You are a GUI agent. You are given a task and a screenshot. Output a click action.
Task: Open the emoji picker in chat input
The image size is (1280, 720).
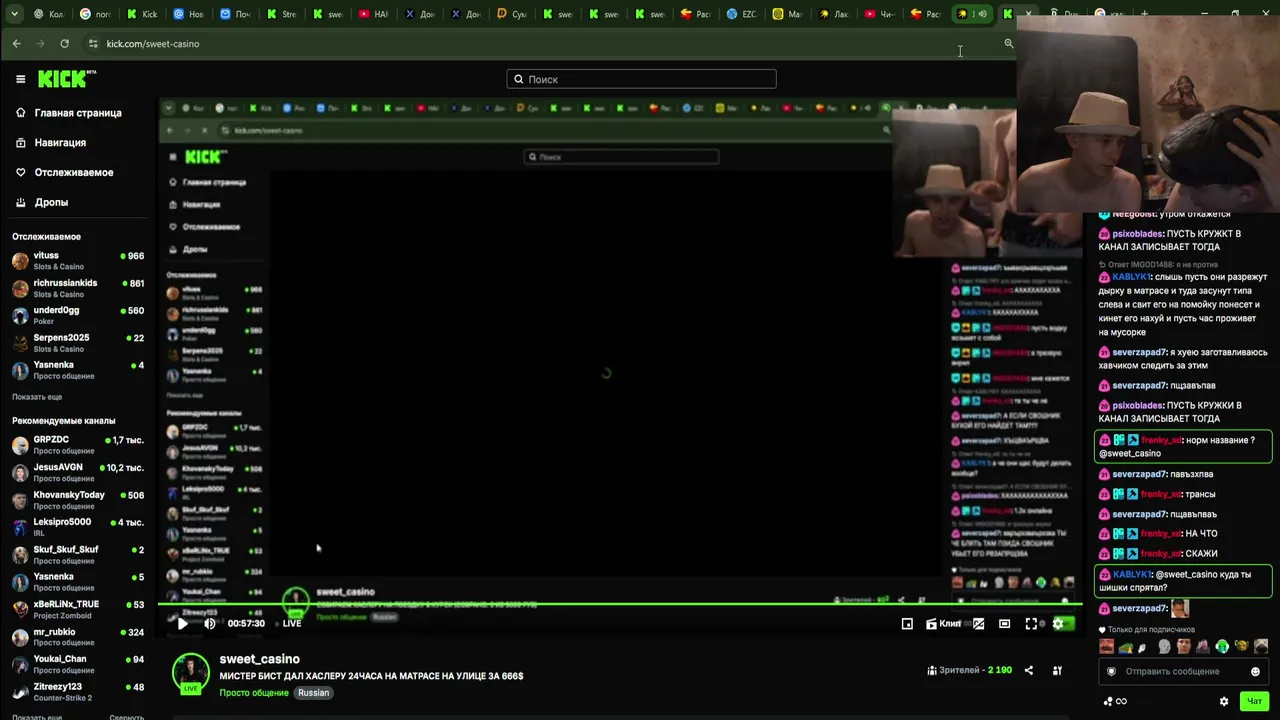click(x=1255, y=671)
